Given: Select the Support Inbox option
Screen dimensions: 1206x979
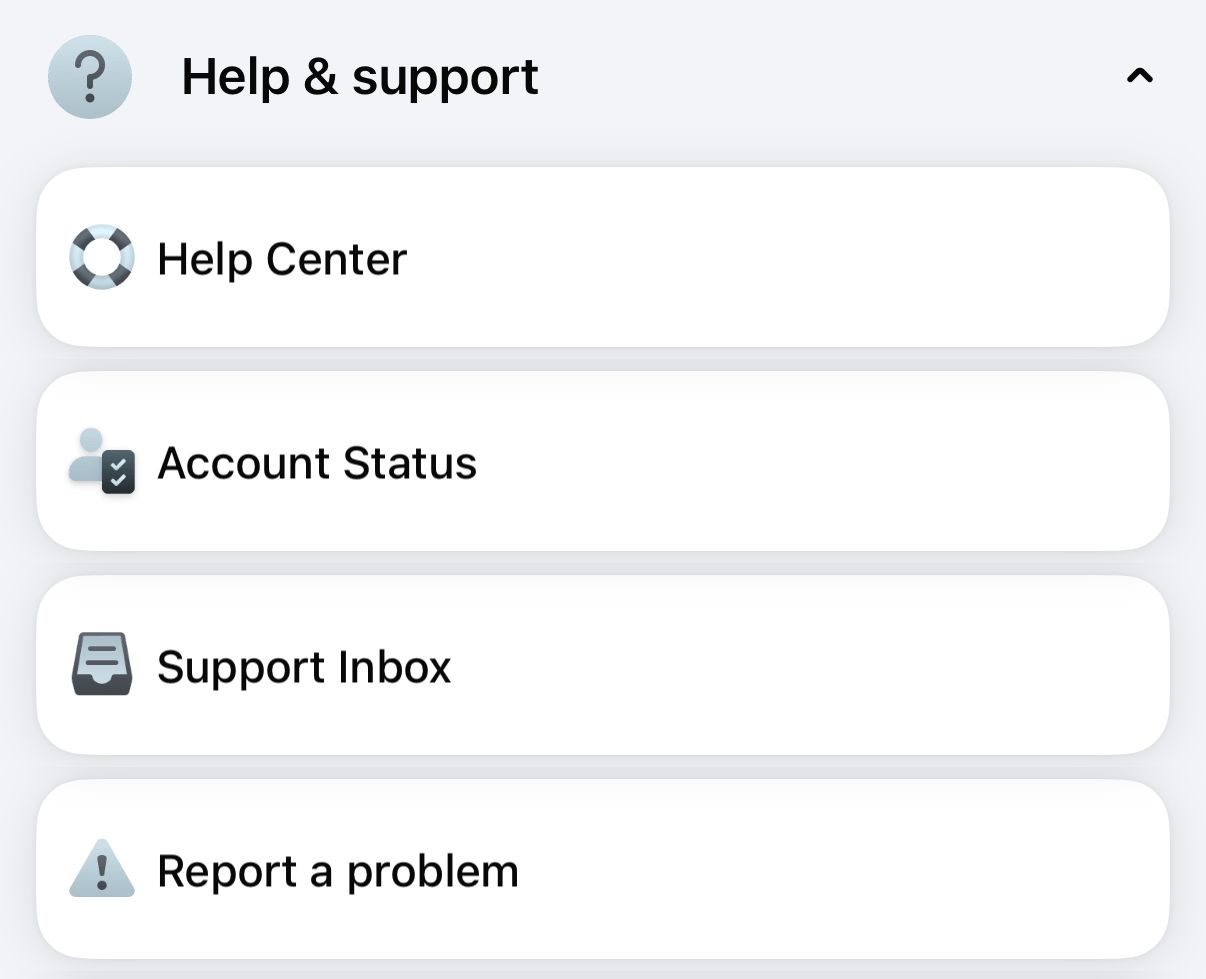Looking at the screenshot, I should [303, 666].
